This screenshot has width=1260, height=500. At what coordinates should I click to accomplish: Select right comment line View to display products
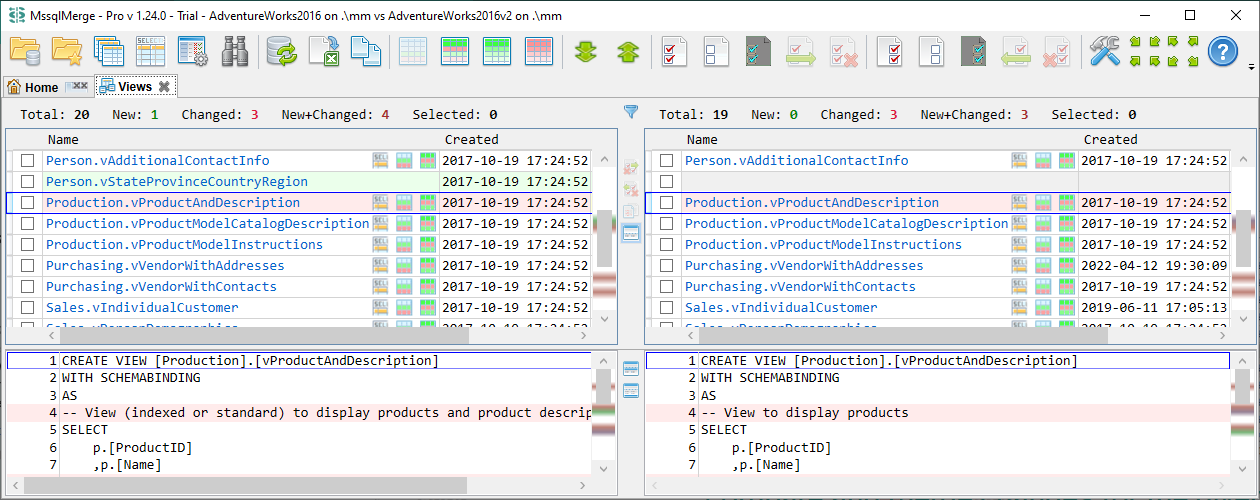pos(804,412)
